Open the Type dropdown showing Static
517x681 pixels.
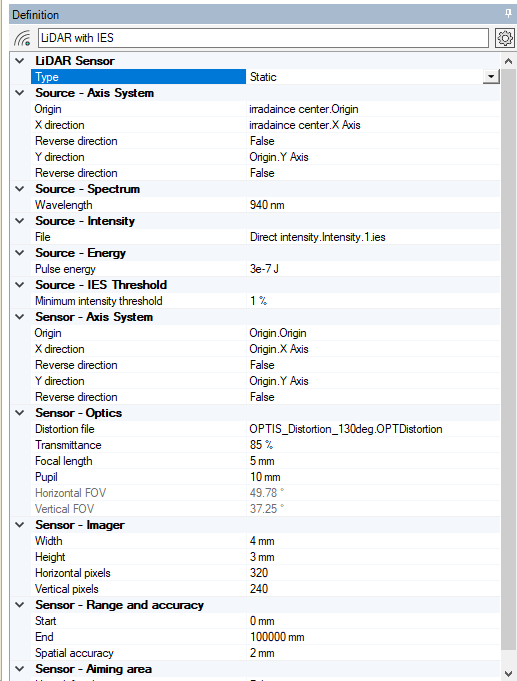(491, 77)
